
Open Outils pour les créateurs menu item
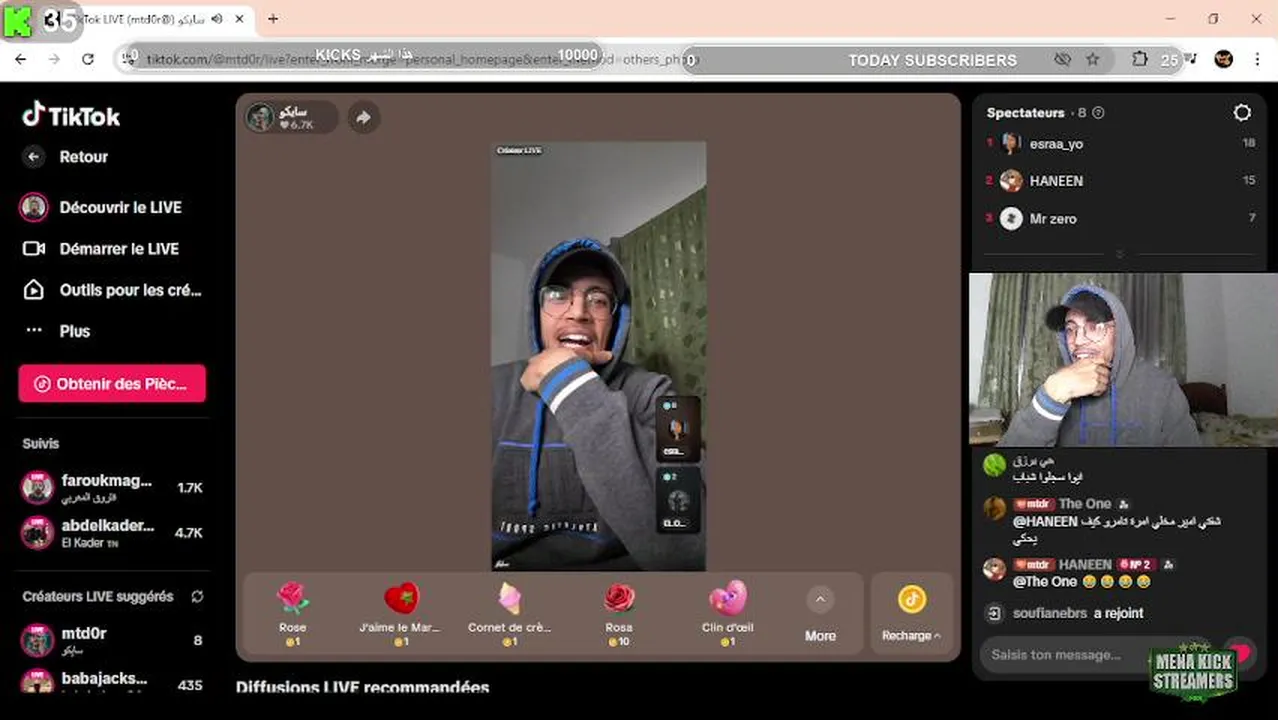(x=112, y=290)
